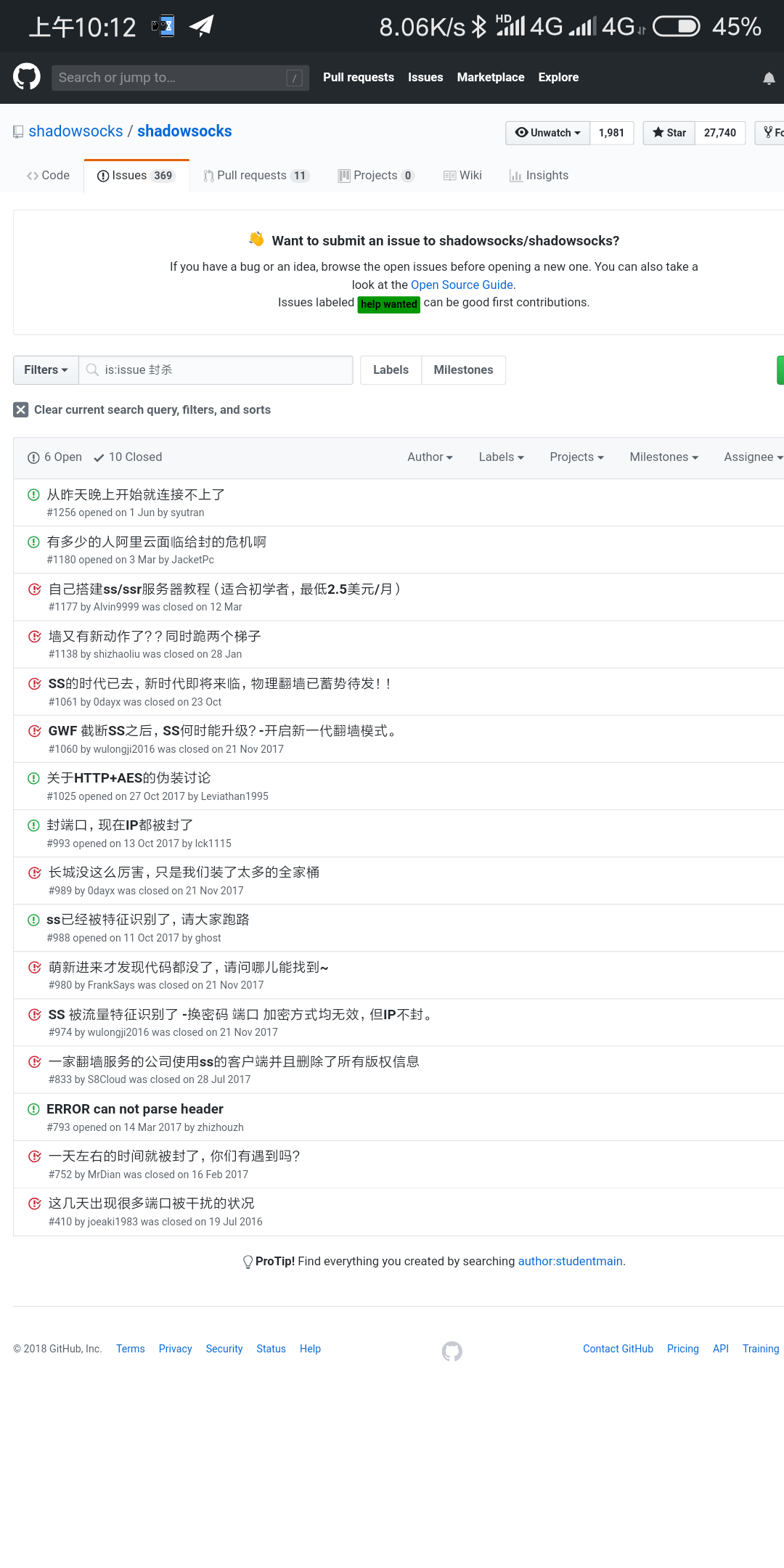Viewport: 784px width, 1568px height.
Task: Click the clear search X icon
Action: 21,410
